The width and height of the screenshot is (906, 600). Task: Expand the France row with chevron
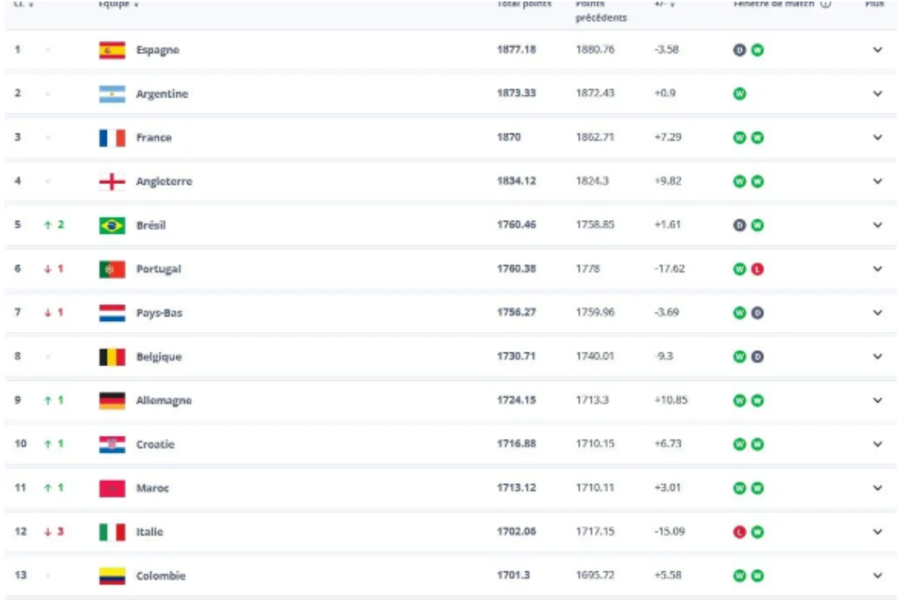(877, 138)
